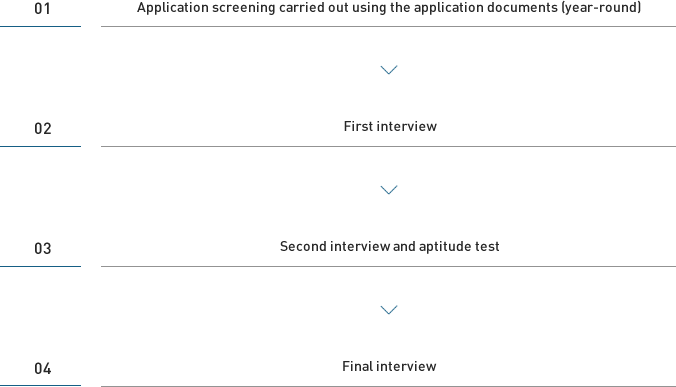Click the First interview step label
Viewport: 676px width, 387px height.
390,126
